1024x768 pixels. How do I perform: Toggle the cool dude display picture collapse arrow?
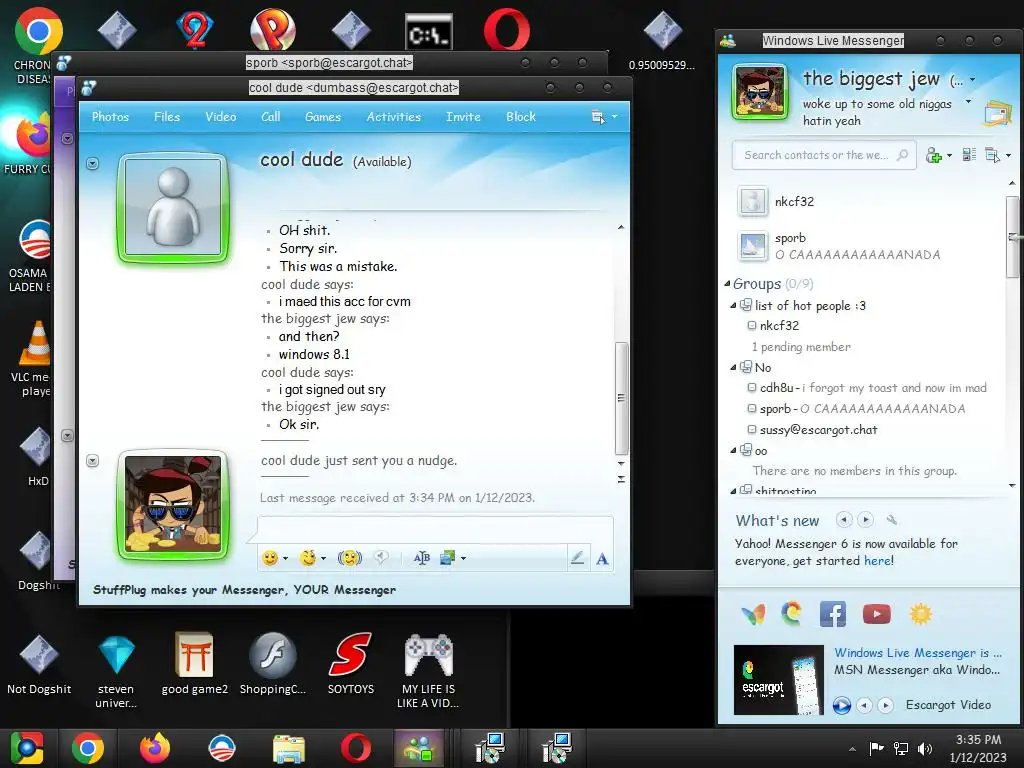tap(93, 163)
